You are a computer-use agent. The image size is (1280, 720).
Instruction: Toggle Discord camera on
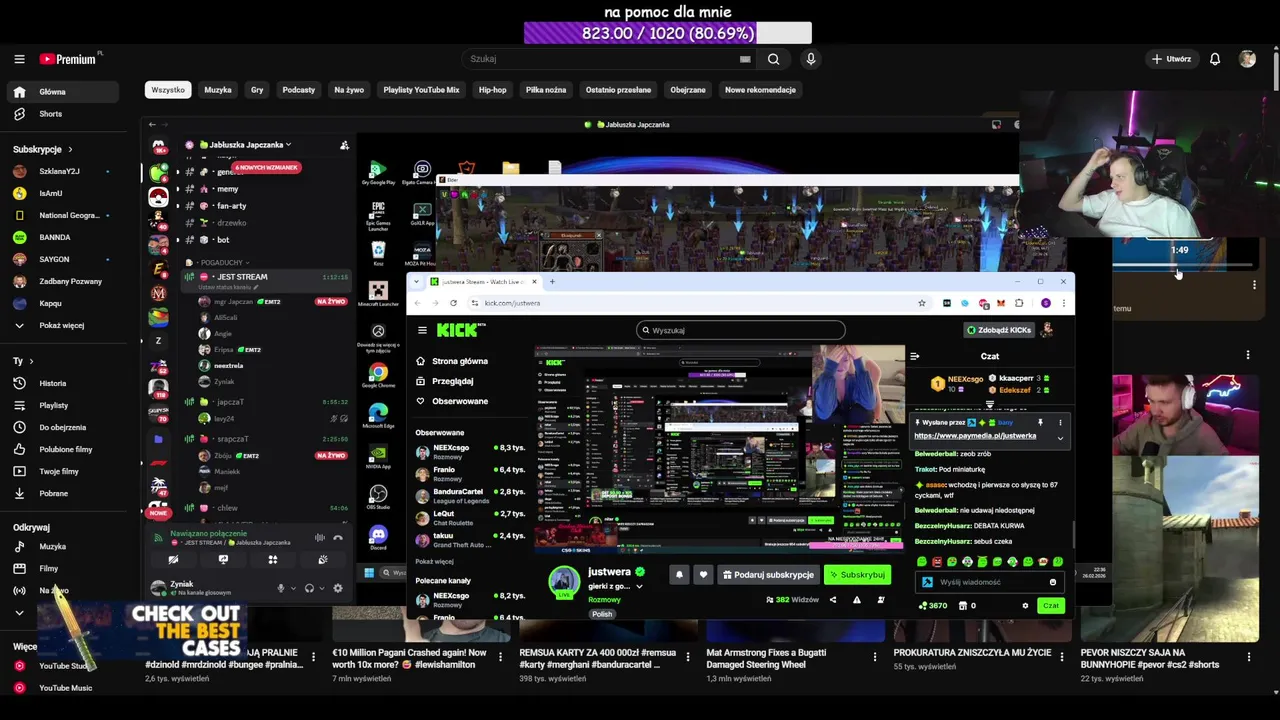(x=173, y=560)
